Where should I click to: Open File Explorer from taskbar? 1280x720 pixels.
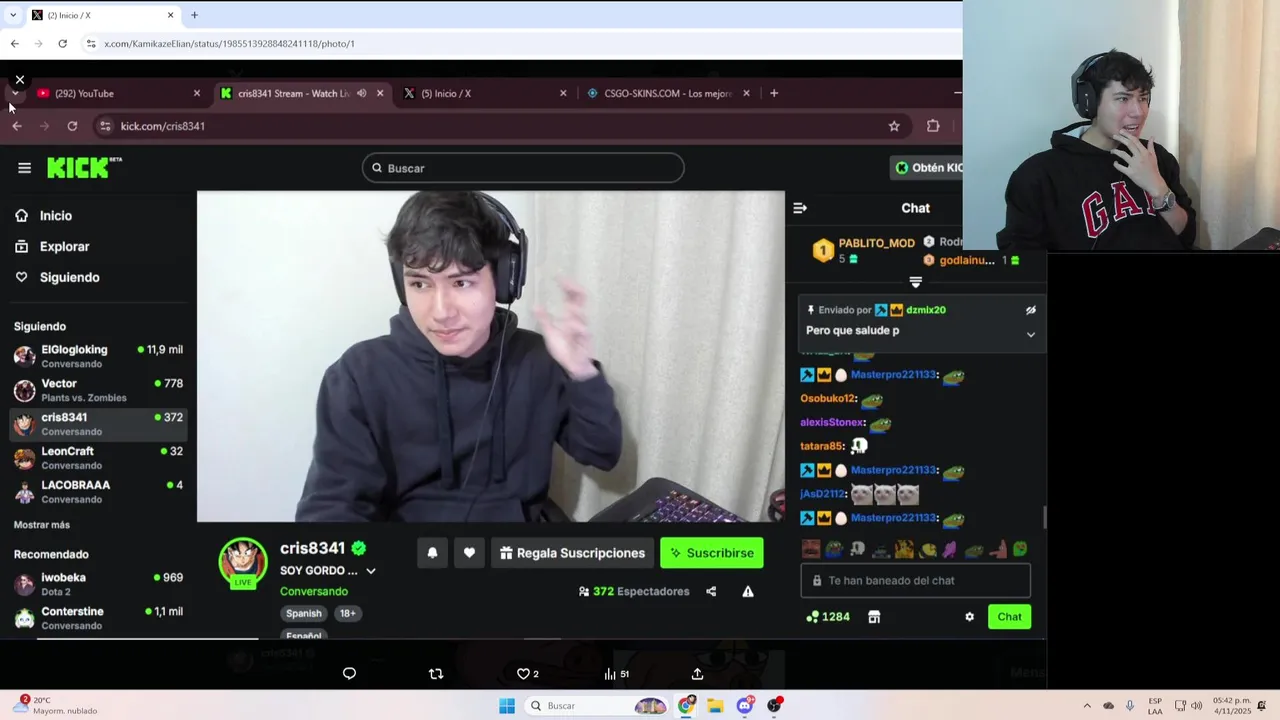[715, 706]
